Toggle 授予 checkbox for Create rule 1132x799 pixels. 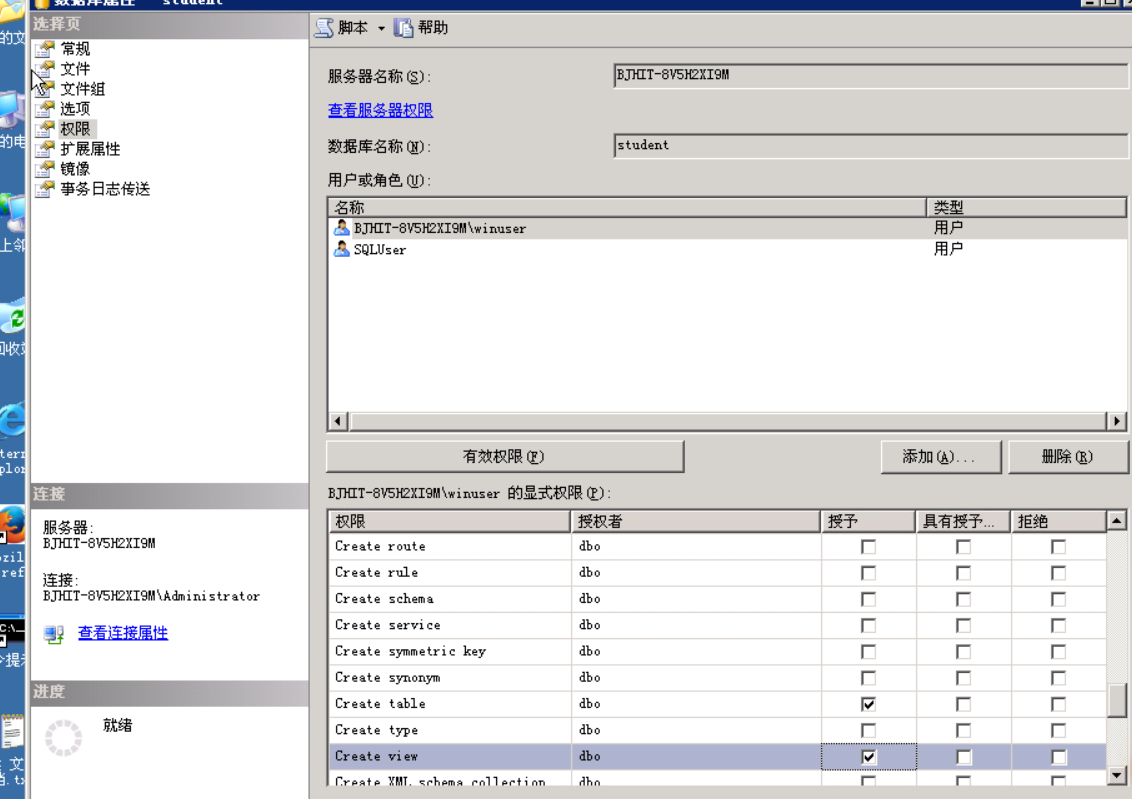point(868,573)
